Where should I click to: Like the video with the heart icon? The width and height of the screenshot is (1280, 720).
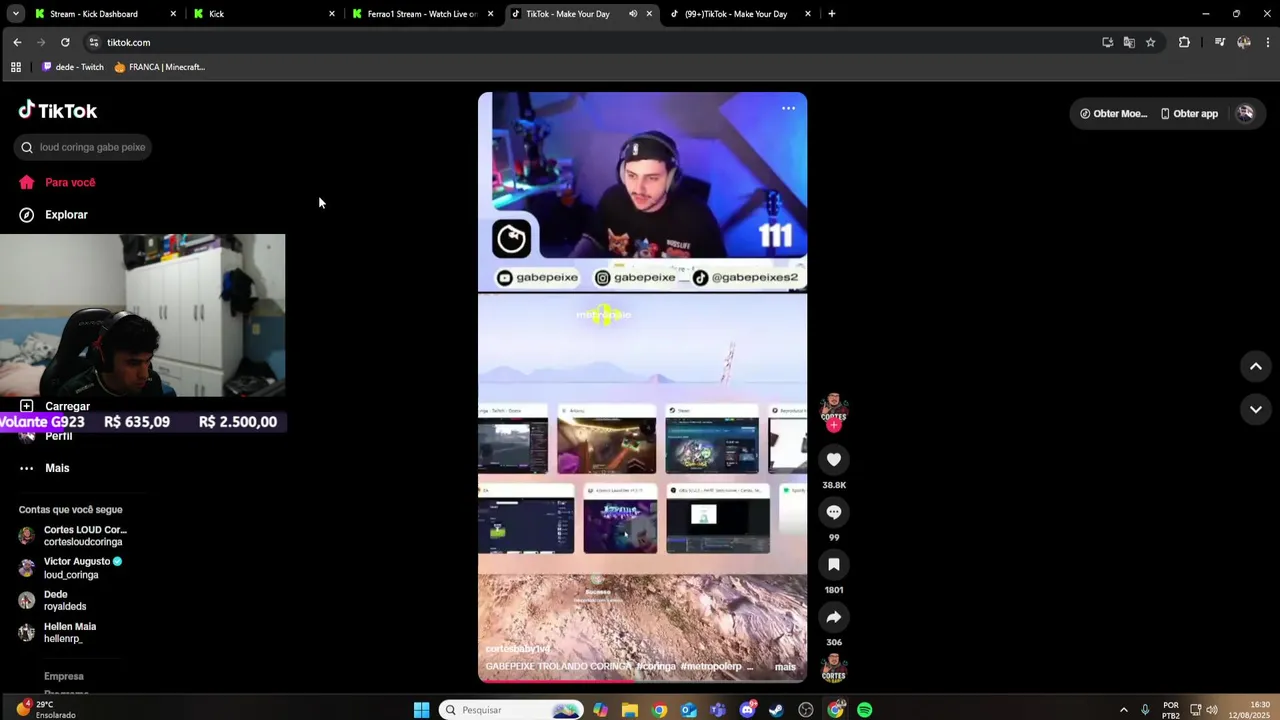pos(833,459)
